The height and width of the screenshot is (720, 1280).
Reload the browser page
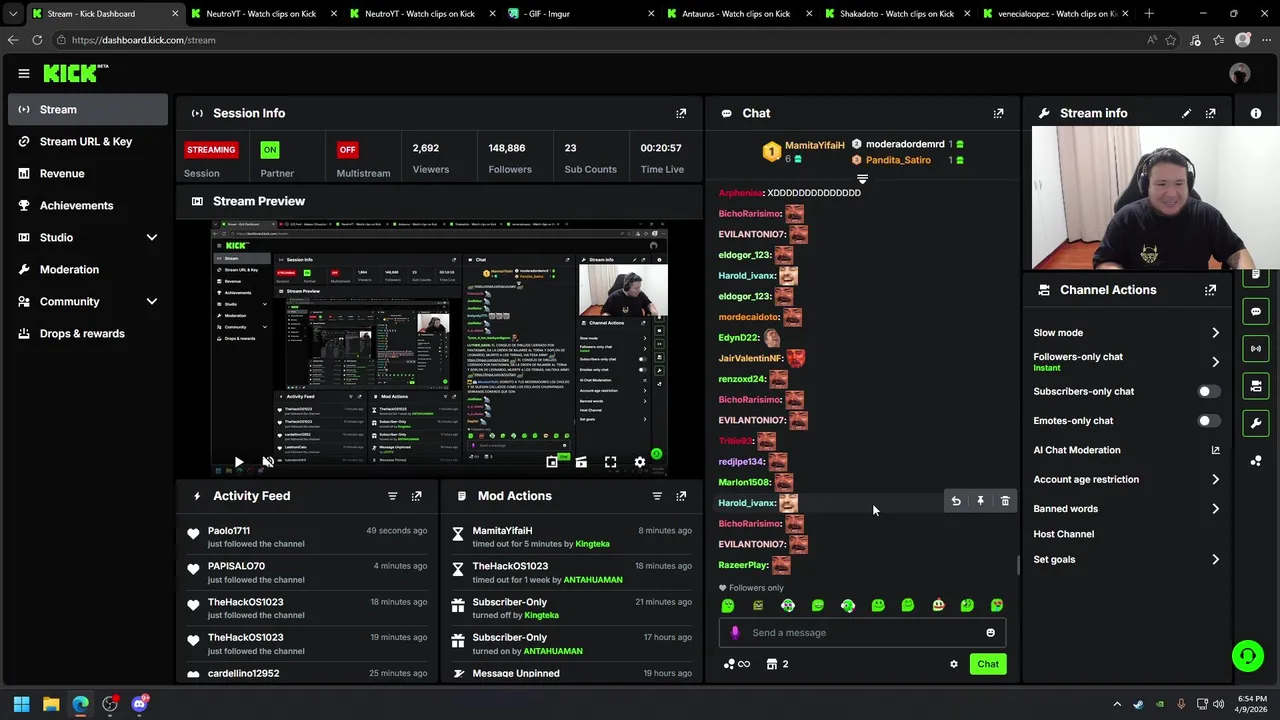pyautogui.click(x=37, y=40)
